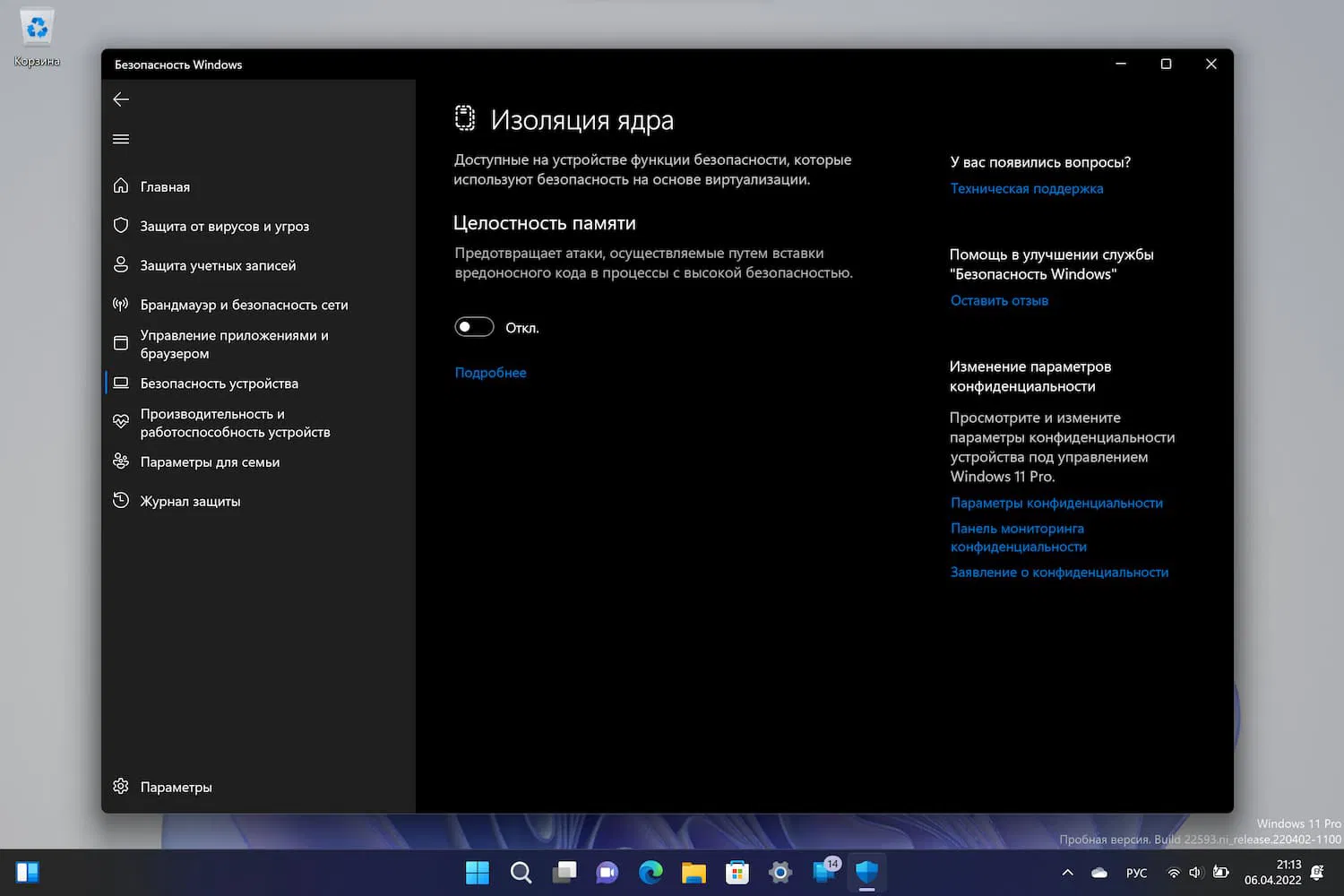Click the battery icon in tray
The width and height of the screenshot is (1344, 896).
[1220, 872]
